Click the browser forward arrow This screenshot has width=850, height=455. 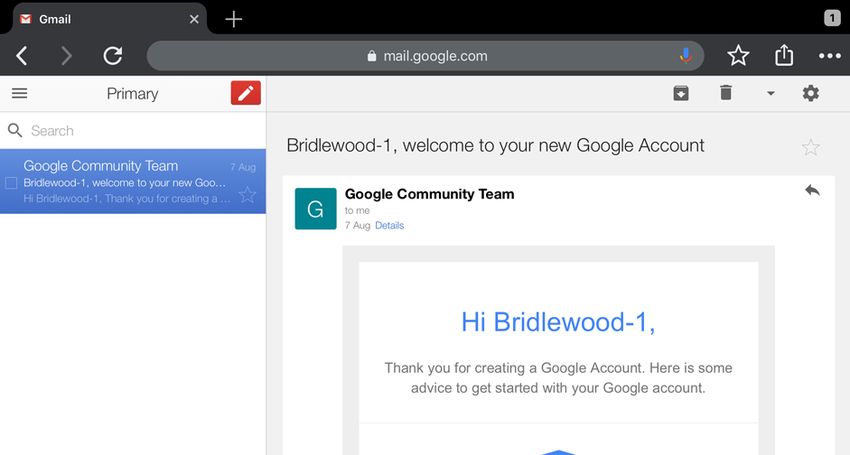(x=66, y=56)
